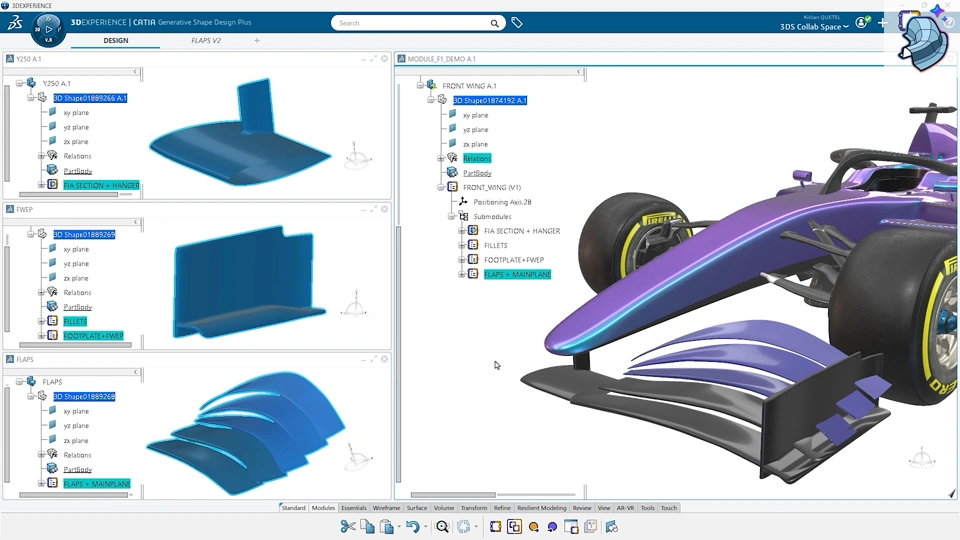Click the Copy icon in bottom toolbar
The width and height of the screenshot is (960, 540).
tap(367, 527)
